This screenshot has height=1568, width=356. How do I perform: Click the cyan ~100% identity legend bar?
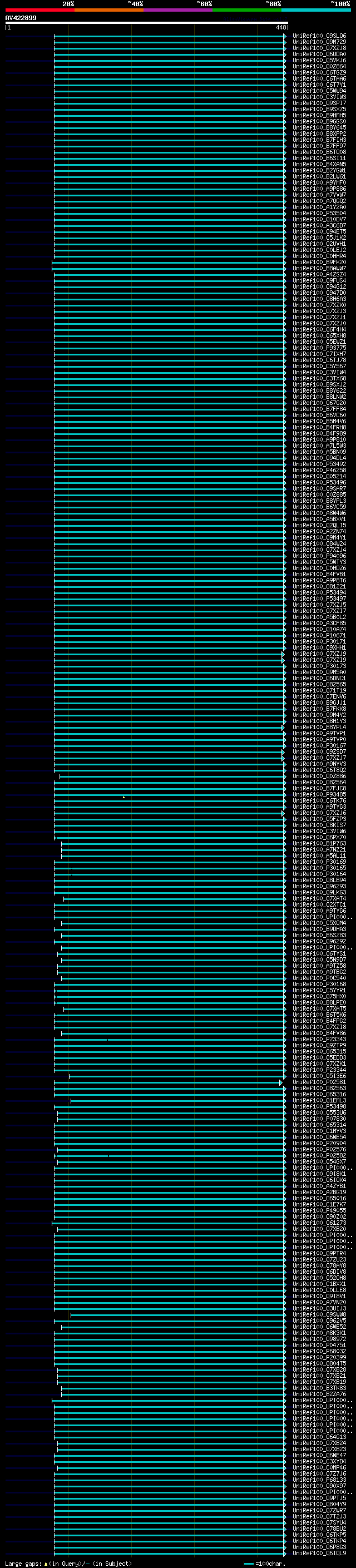pos(316,10)
